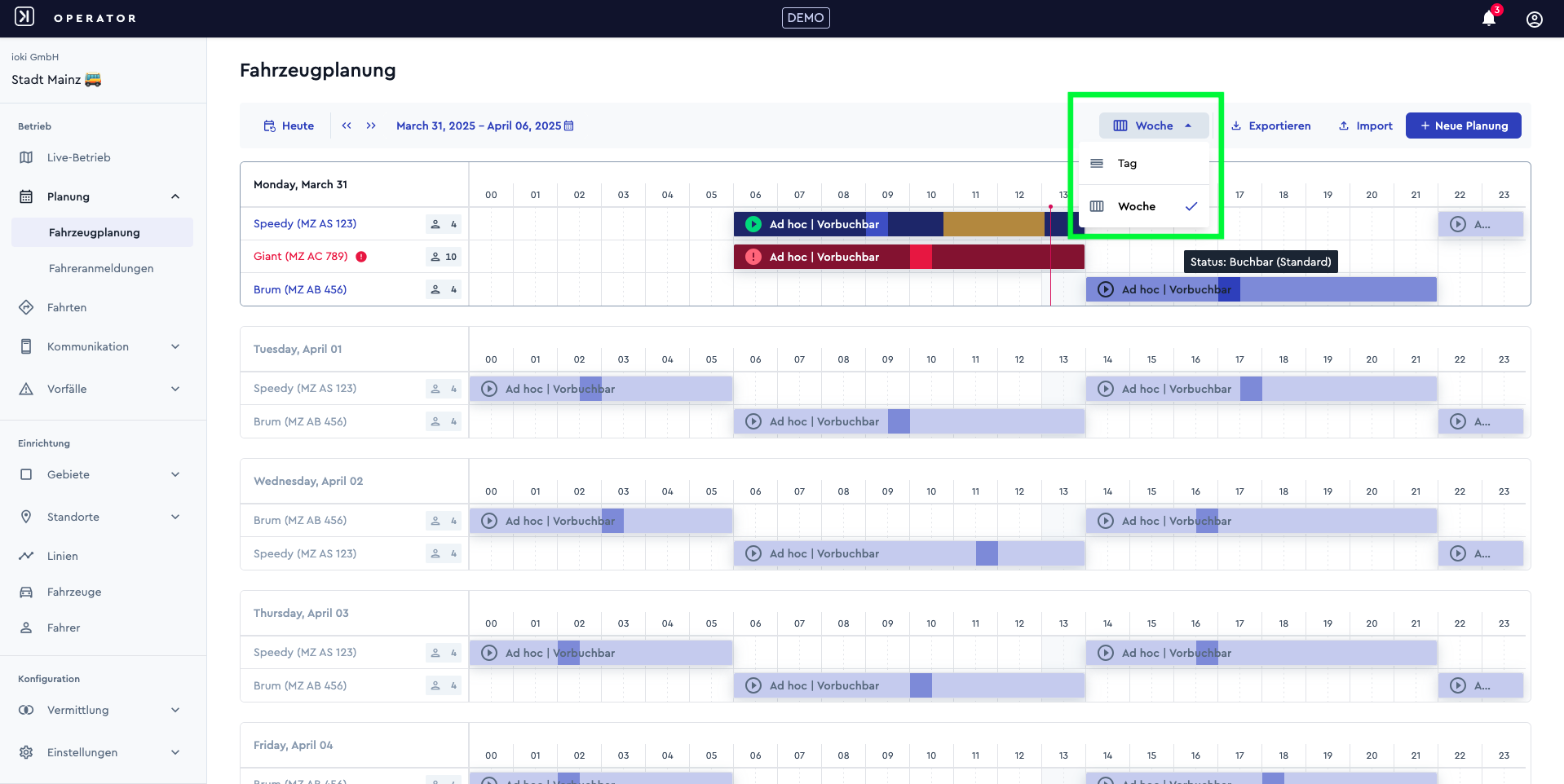The image size is (1564, 784).
Task: Open the notifications bell
Action: pos(1489,18)
